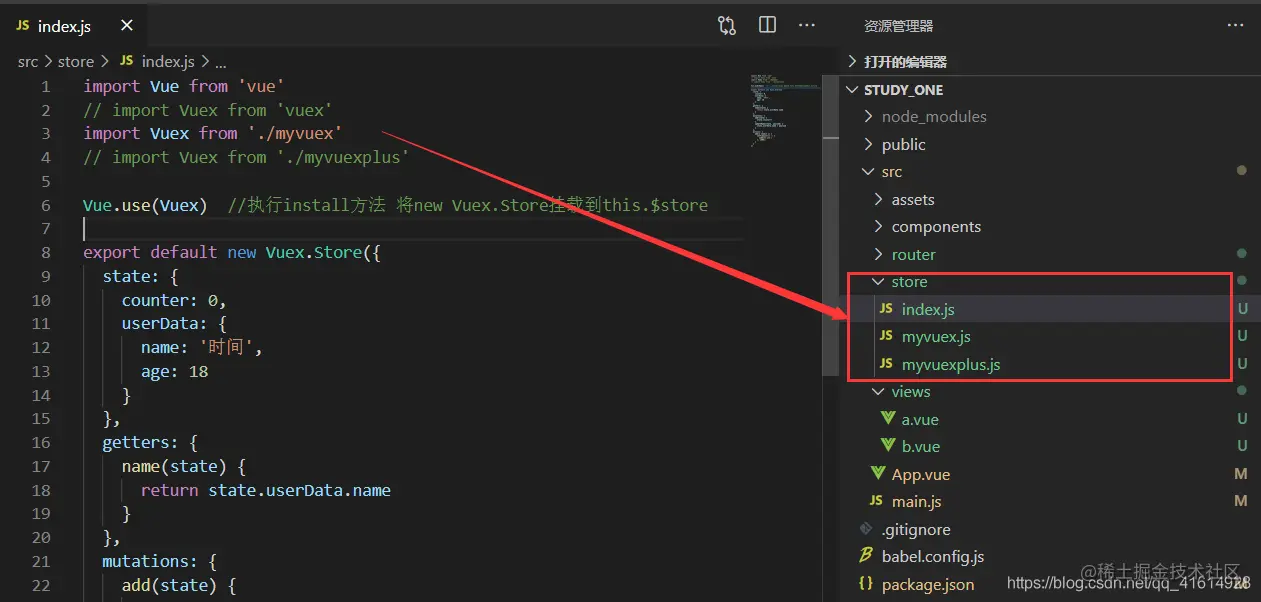Click the './myvuex' import string

point(295,134)
